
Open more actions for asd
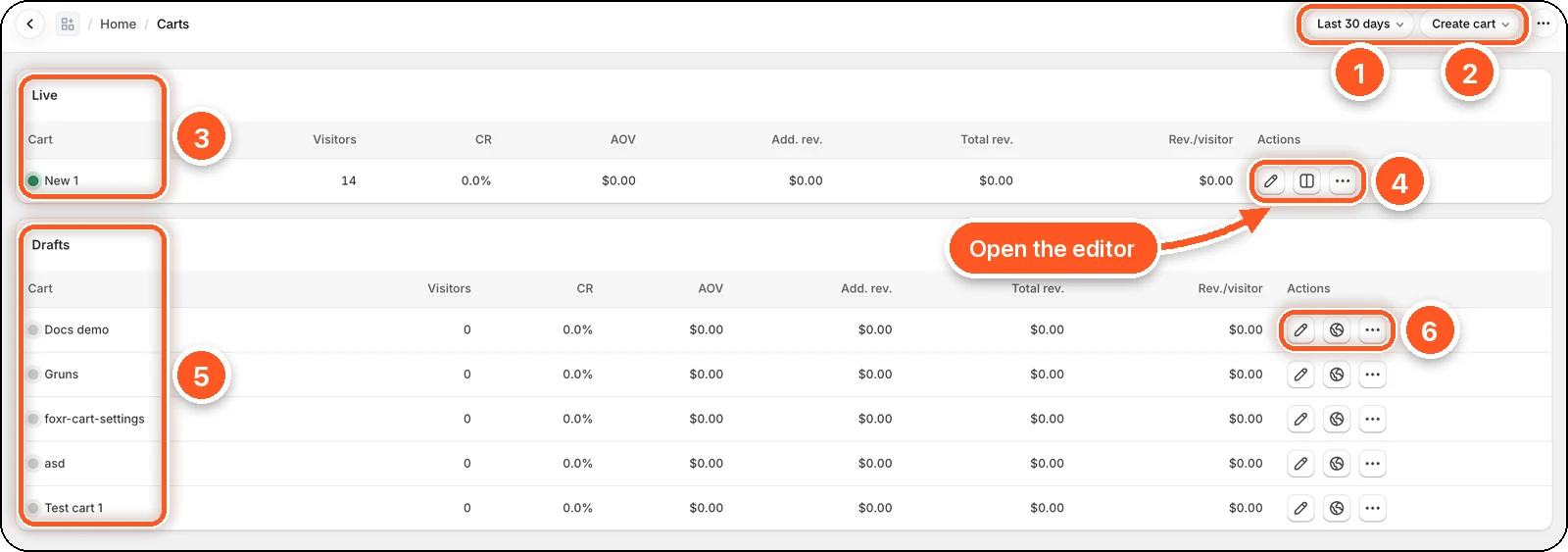pos(1373,464)
